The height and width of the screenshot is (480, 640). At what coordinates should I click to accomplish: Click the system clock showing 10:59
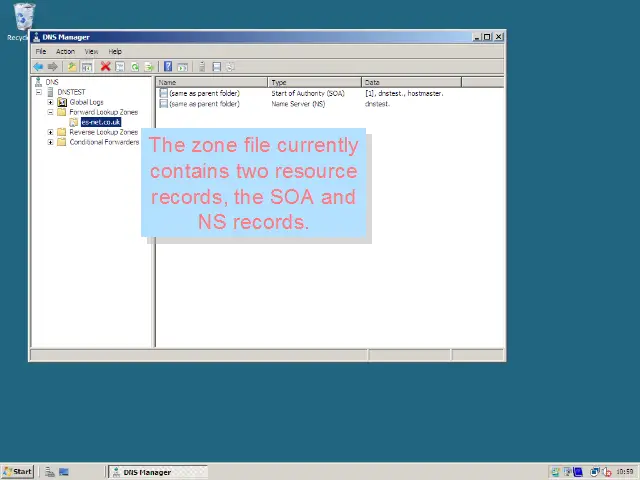click(x=625, y=472)
